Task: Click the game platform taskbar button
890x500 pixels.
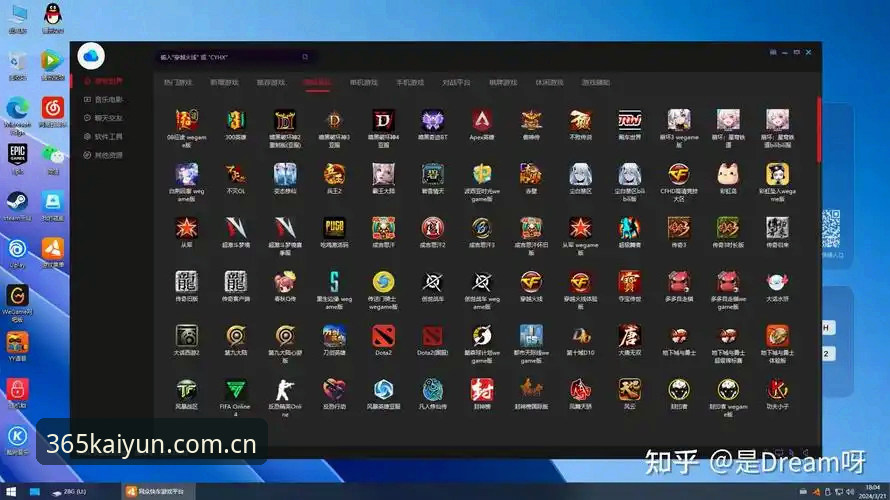Action: click(x=158, y=491)
